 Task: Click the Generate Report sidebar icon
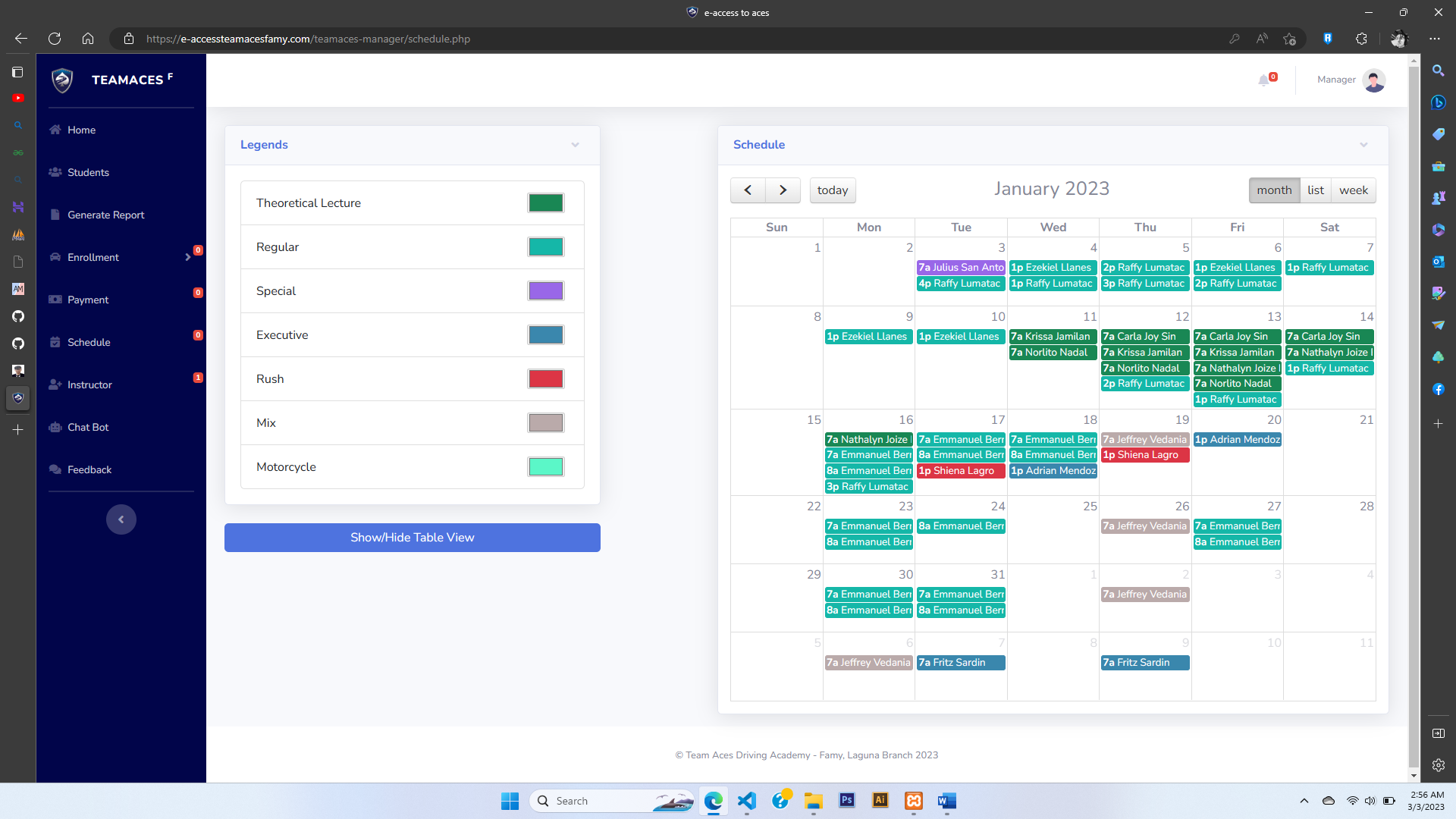point(55,215)
